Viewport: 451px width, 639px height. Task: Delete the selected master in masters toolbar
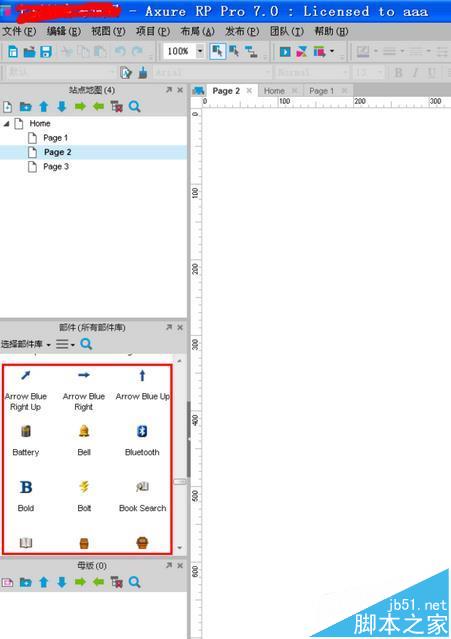(x=117, y=582)
